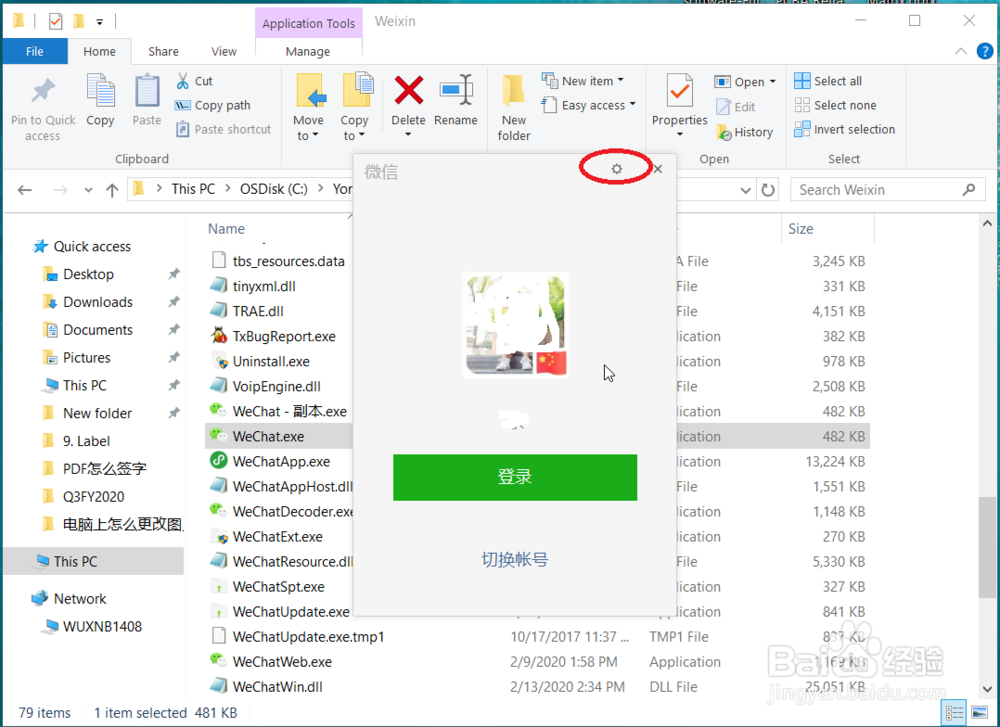Go up one folder level arrow
Viewport: 1000px width, 727px height.
click(112, 190)
